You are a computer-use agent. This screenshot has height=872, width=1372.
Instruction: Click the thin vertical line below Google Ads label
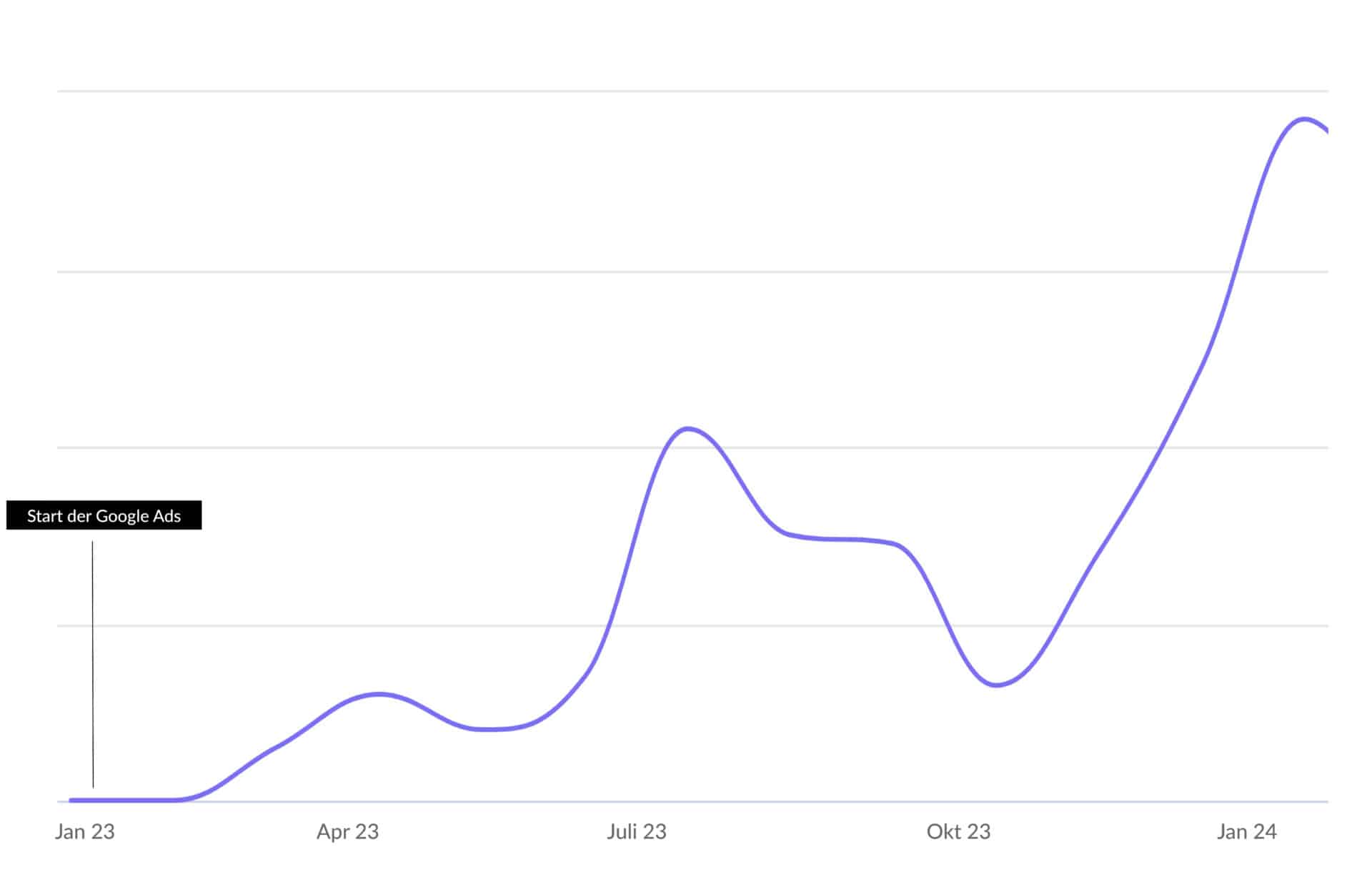[93, 664]
